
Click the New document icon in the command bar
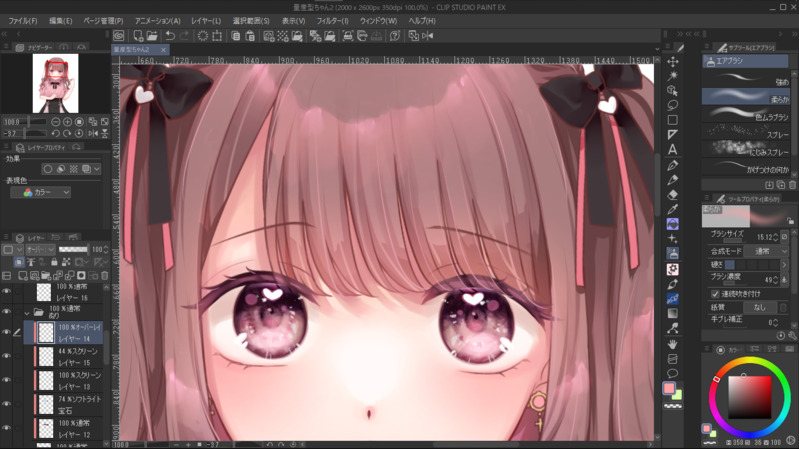[x=138, y=36]
